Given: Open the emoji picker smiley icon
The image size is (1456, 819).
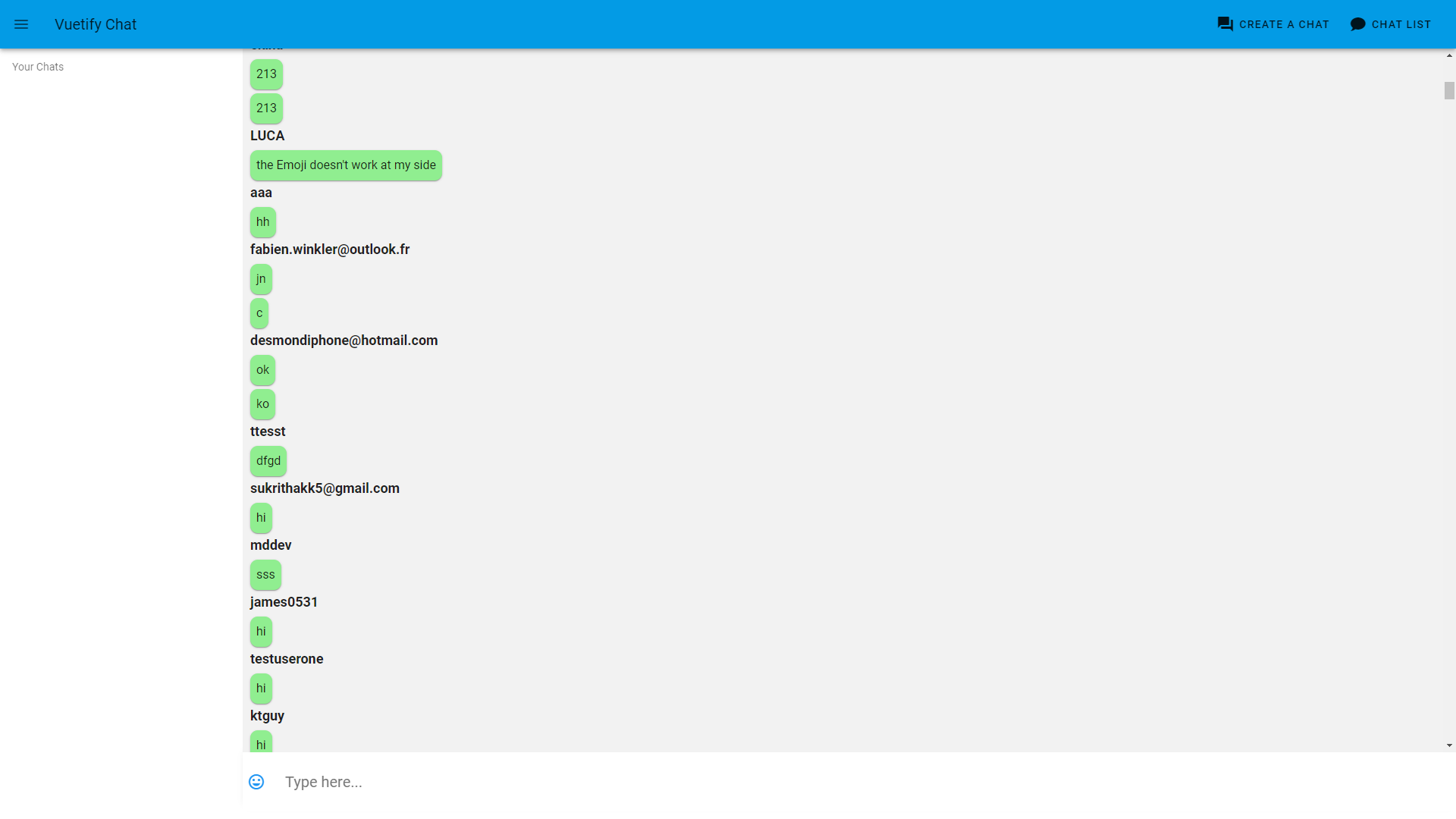Looking at the screenshot, I should click(x=256, y=782).
